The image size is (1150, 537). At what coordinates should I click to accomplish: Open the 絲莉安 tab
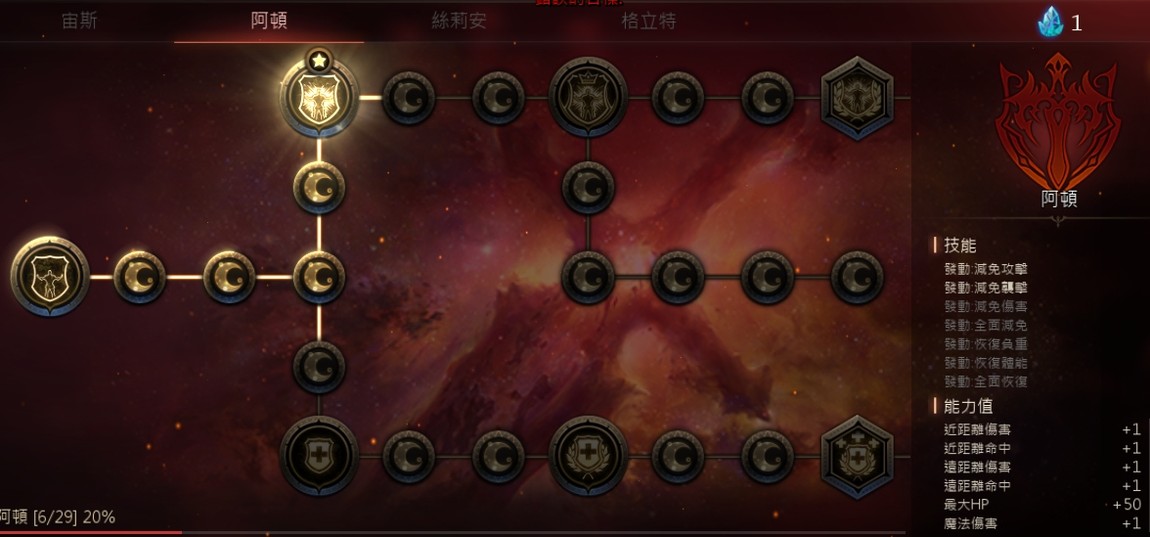459,21
